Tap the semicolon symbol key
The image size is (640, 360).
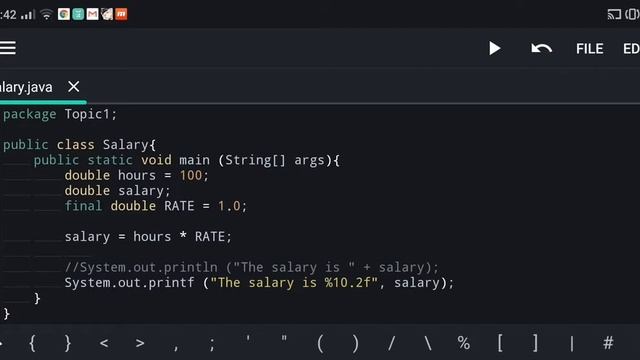(212, 344)
